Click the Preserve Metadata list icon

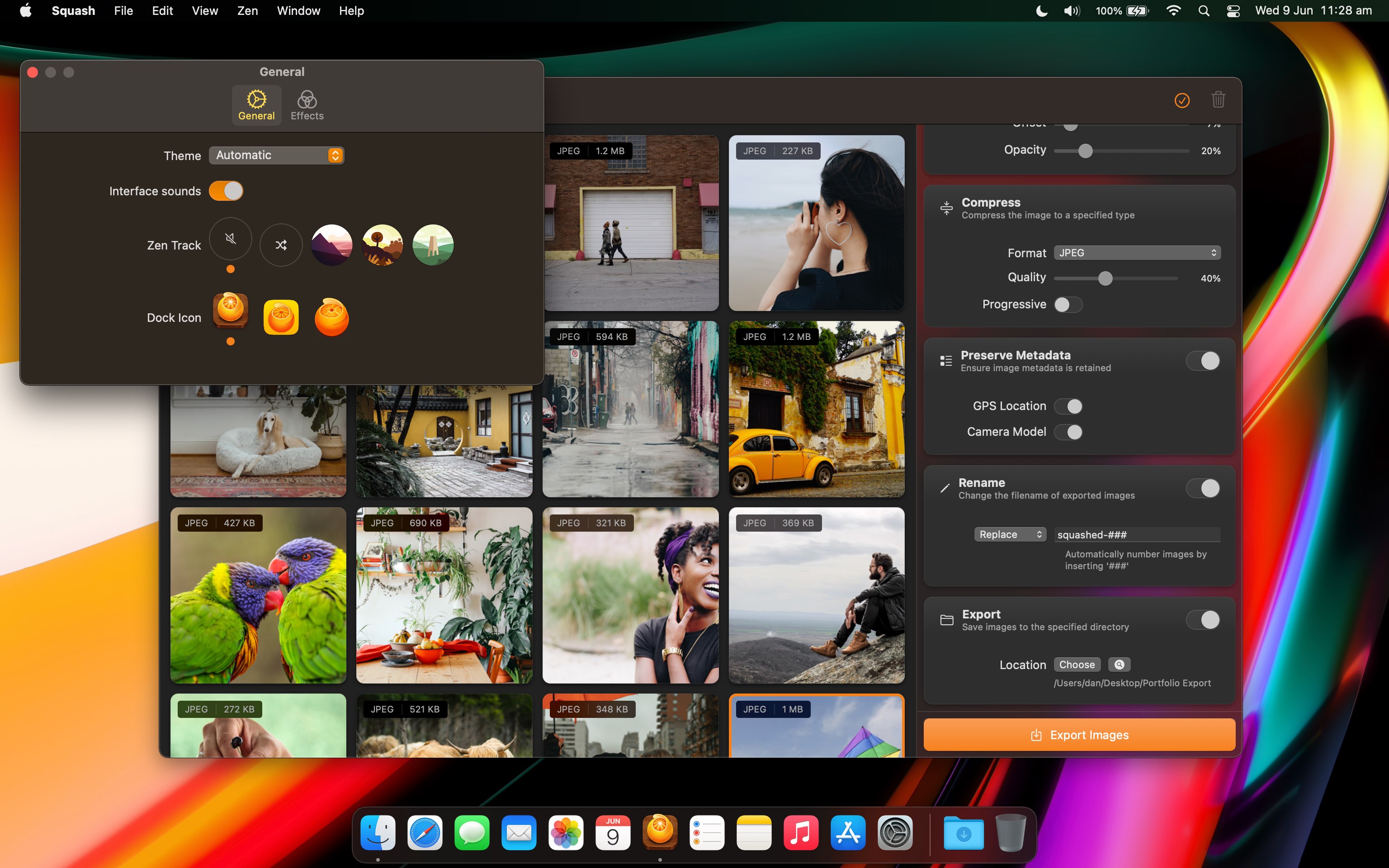[946, 360]
